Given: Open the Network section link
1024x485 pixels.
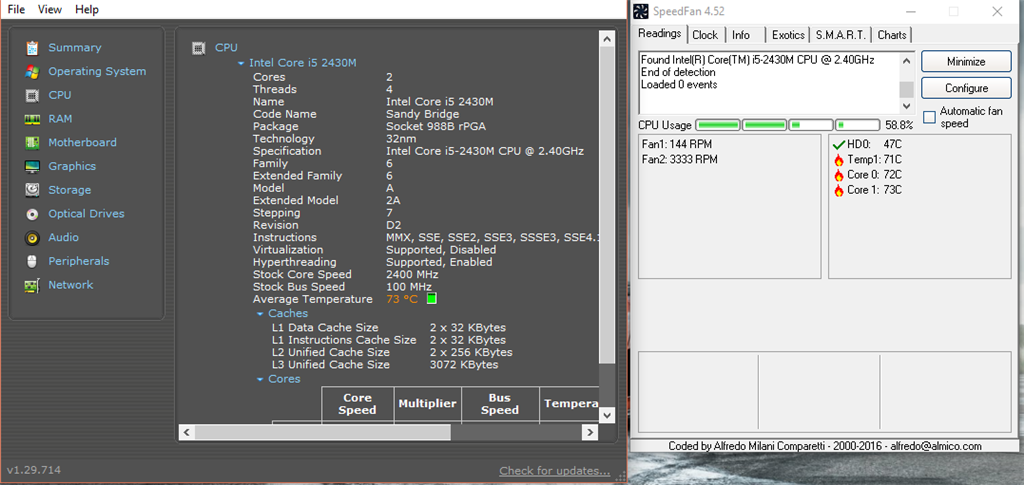Looking at the screenshot, I should [x=71, y=285].
